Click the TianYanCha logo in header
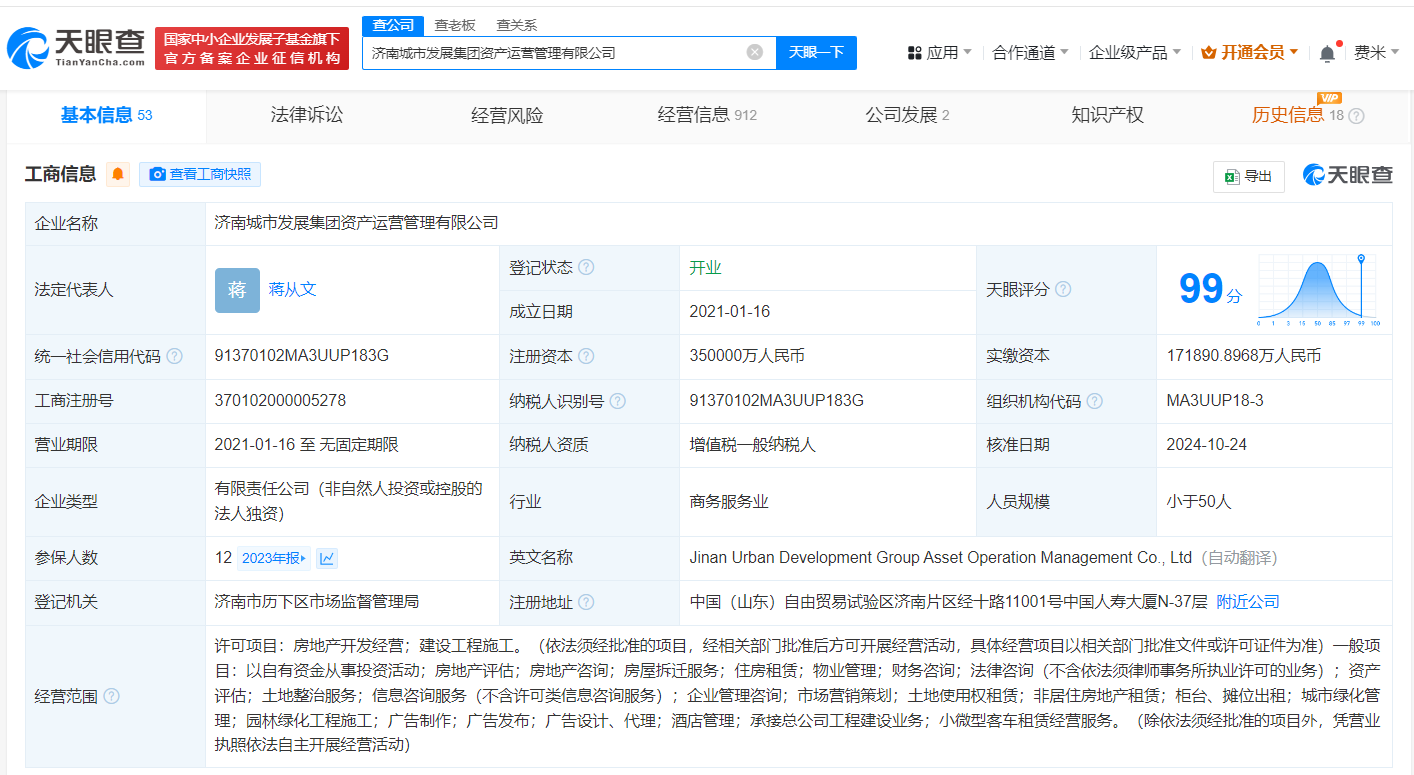Screen dimensions: 1414x775 (77, 47)
